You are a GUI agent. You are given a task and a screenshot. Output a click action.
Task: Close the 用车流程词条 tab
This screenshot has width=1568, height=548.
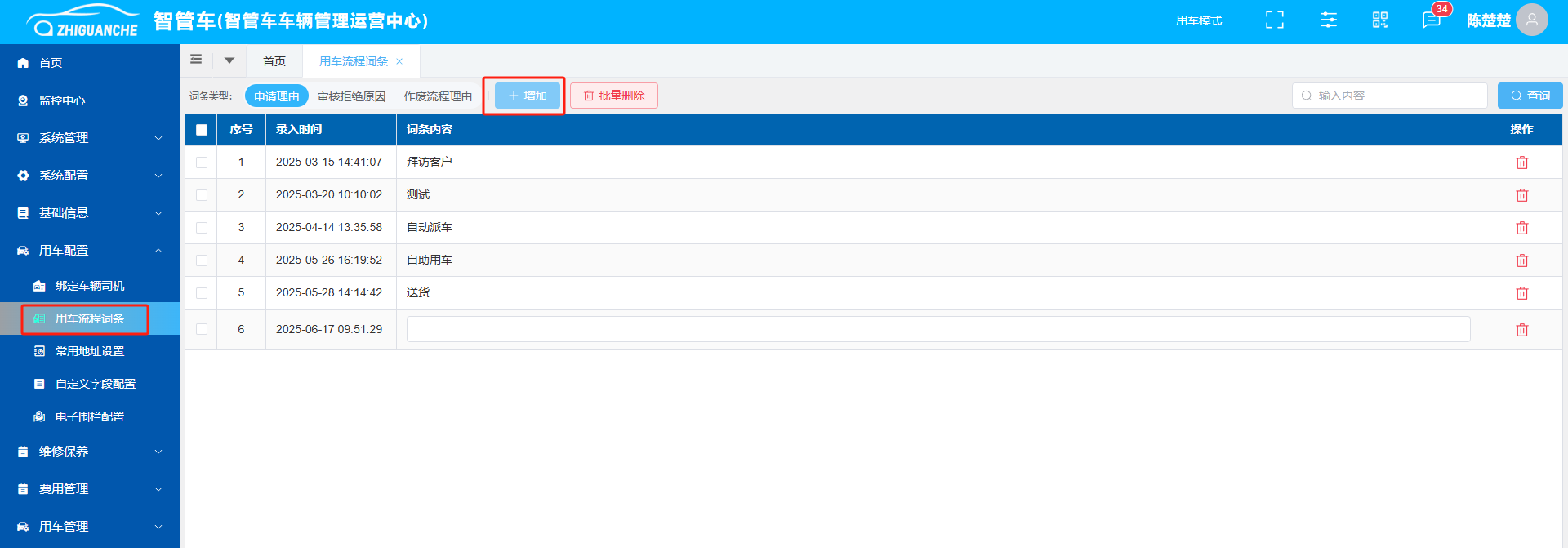point(399,62)
